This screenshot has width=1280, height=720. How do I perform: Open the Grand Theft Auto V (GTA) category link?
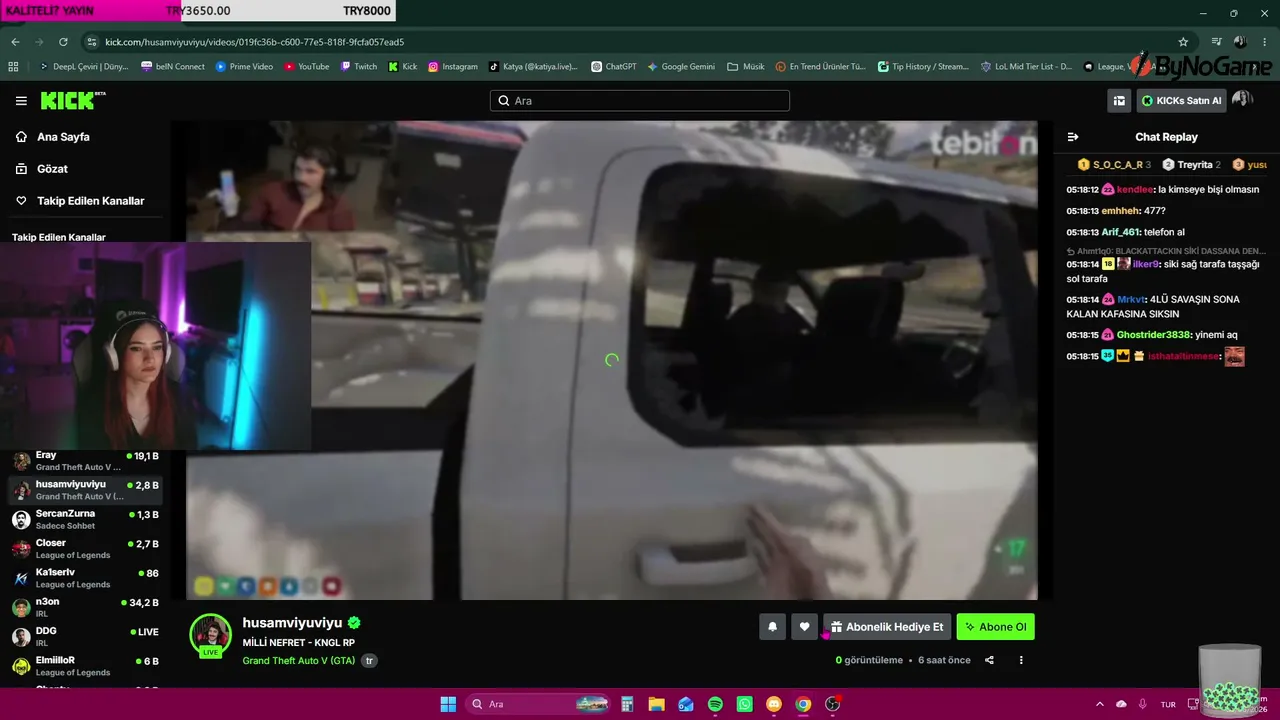[299, 661]
